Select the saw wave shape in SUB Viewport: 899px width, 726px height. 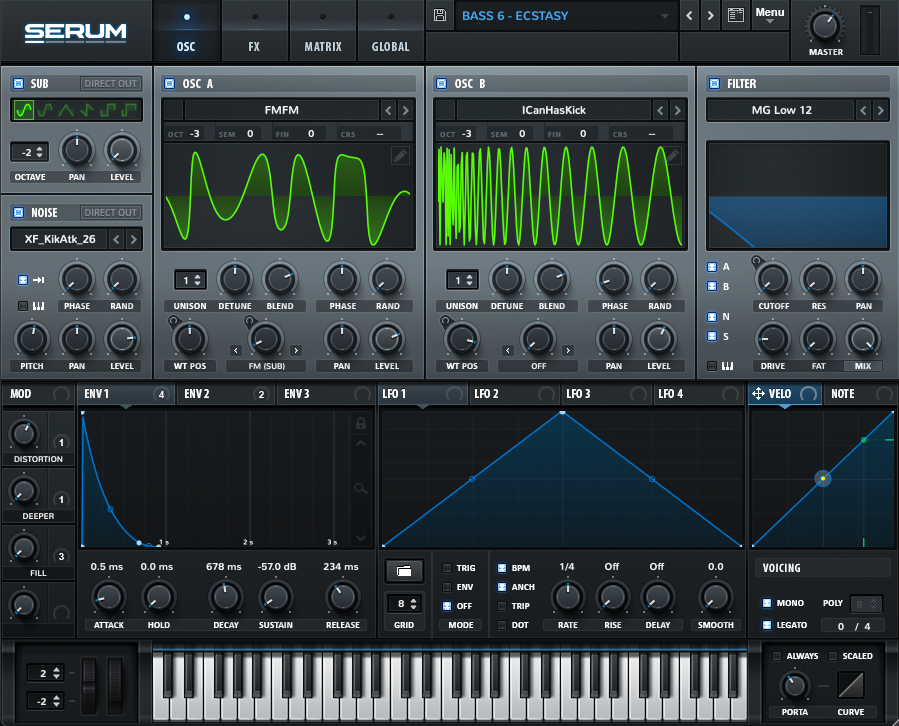point(87,110)
